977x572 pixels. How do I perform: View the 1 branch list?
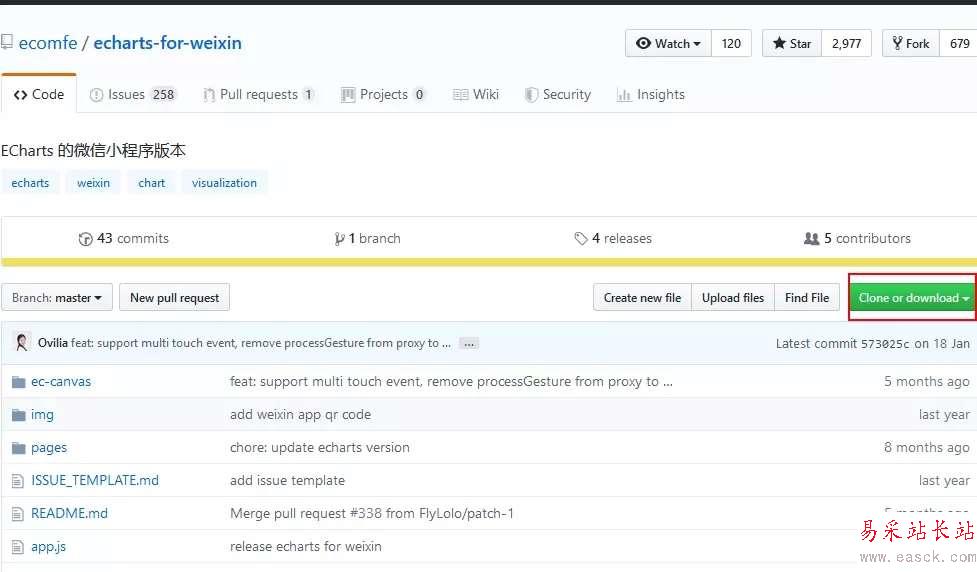[367, 239]
